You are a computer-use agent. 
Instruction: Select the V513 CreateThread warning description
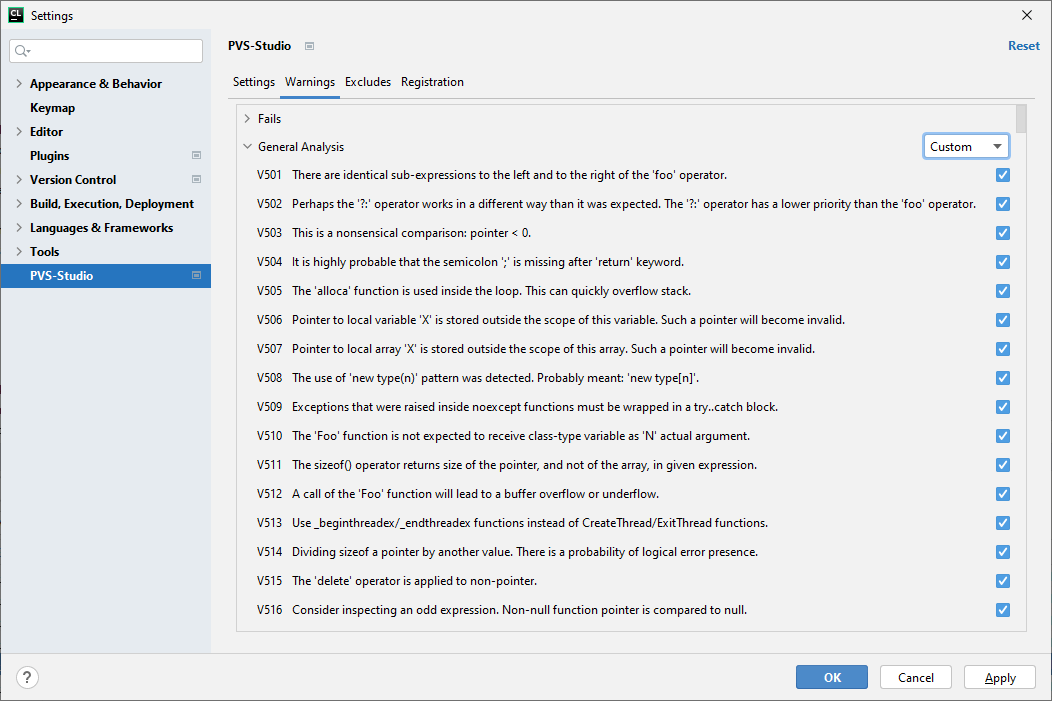pos(530,523)
